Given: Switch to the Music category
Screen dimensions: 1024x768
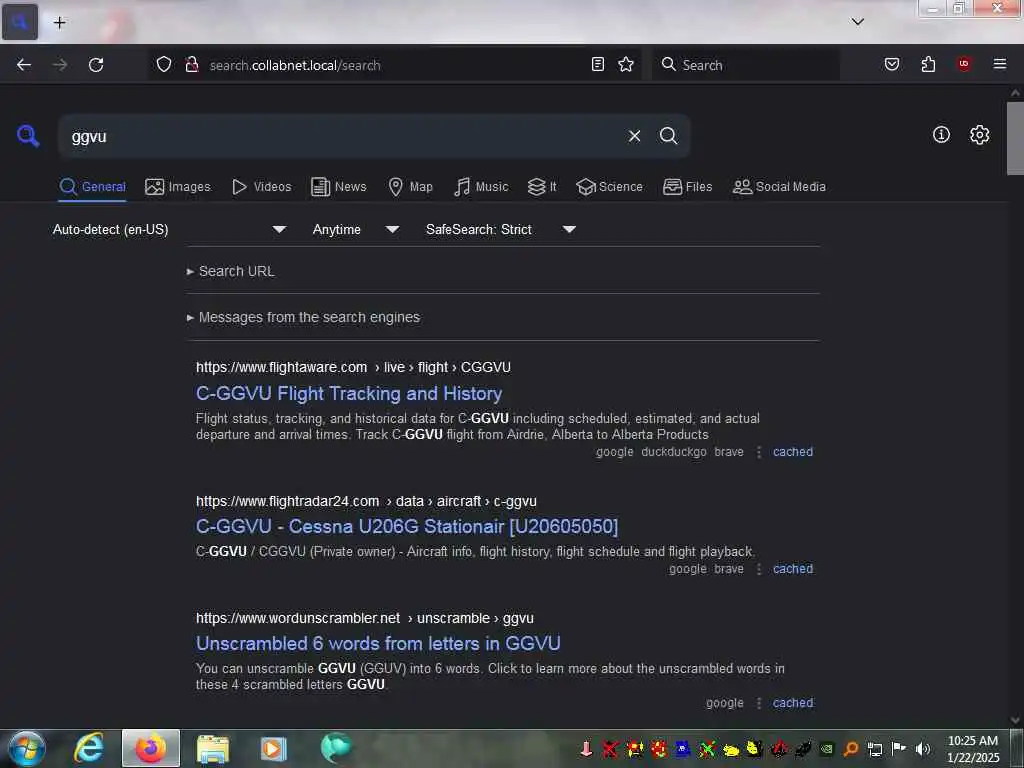Looking at the screenshot, I should (481, 187).
